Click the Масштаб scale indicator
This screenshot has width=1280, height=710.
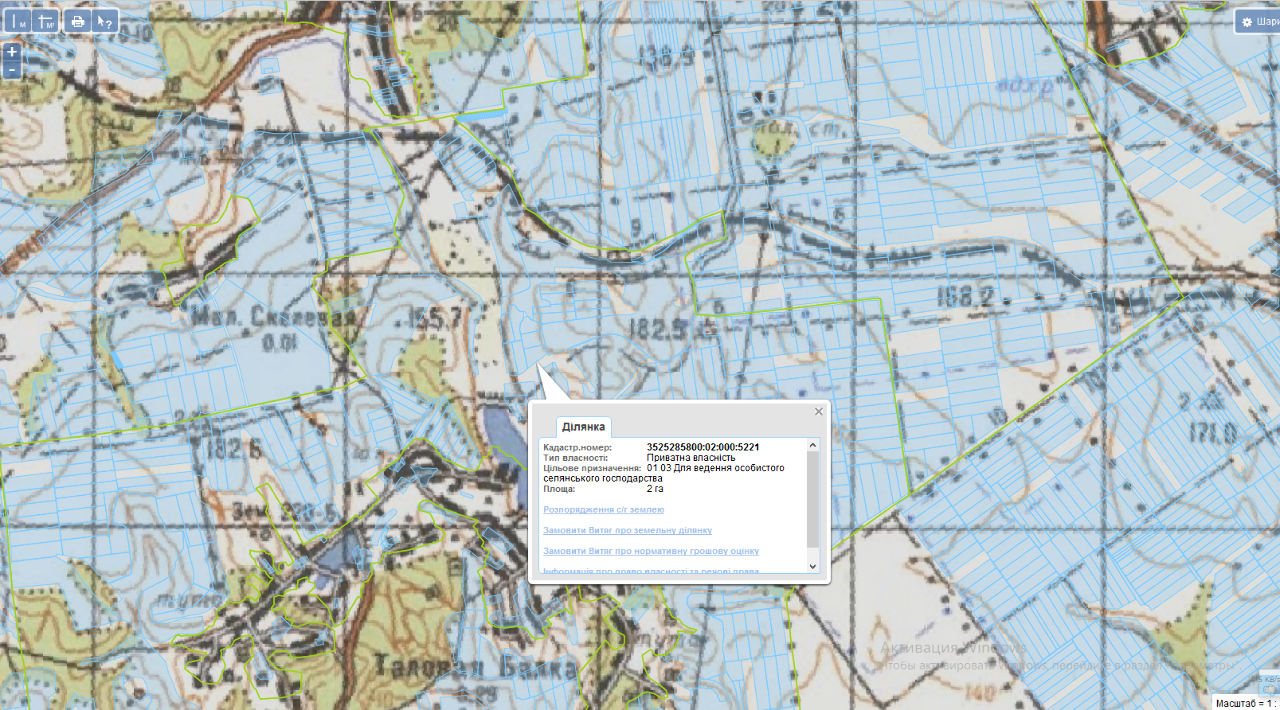point(1247,703)
